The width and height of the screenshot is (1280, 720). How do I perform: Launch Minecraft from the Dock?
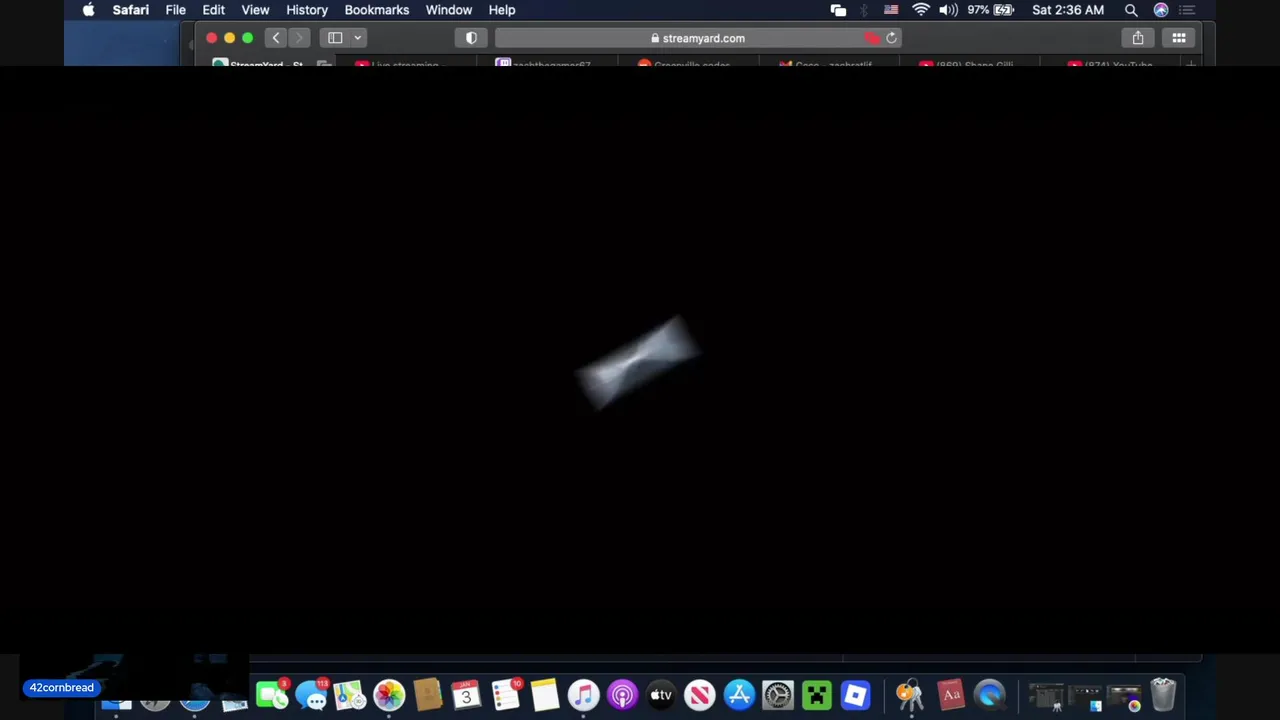[x=817, y=695]
